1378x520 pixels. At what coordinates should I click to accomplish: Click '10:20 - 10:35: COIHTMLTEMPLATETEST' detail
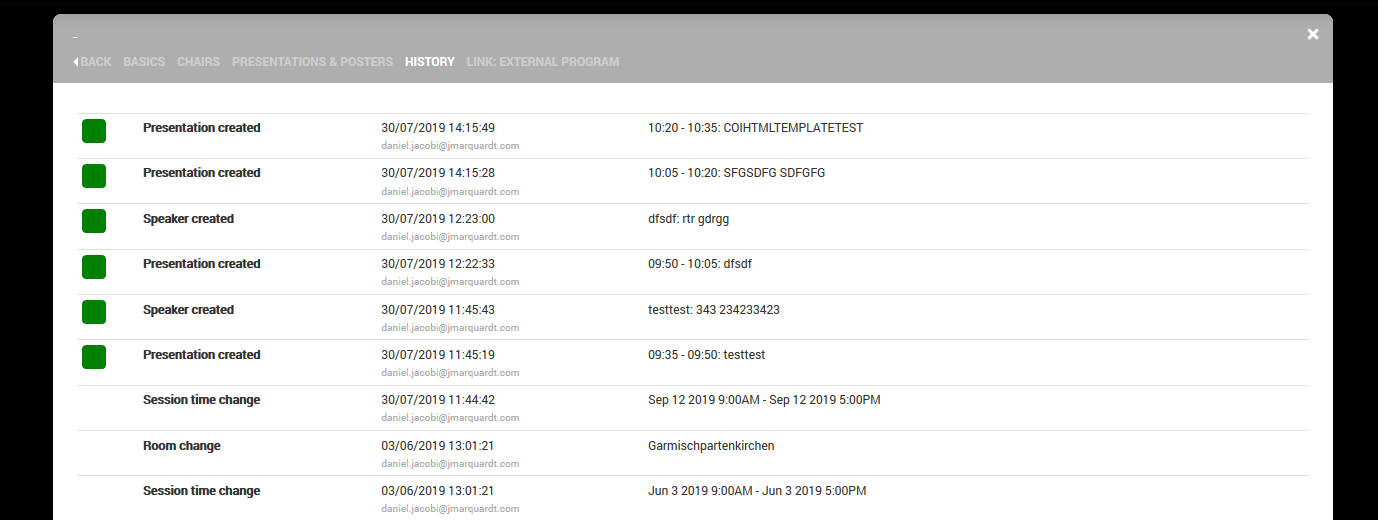(x=755, y=128)
